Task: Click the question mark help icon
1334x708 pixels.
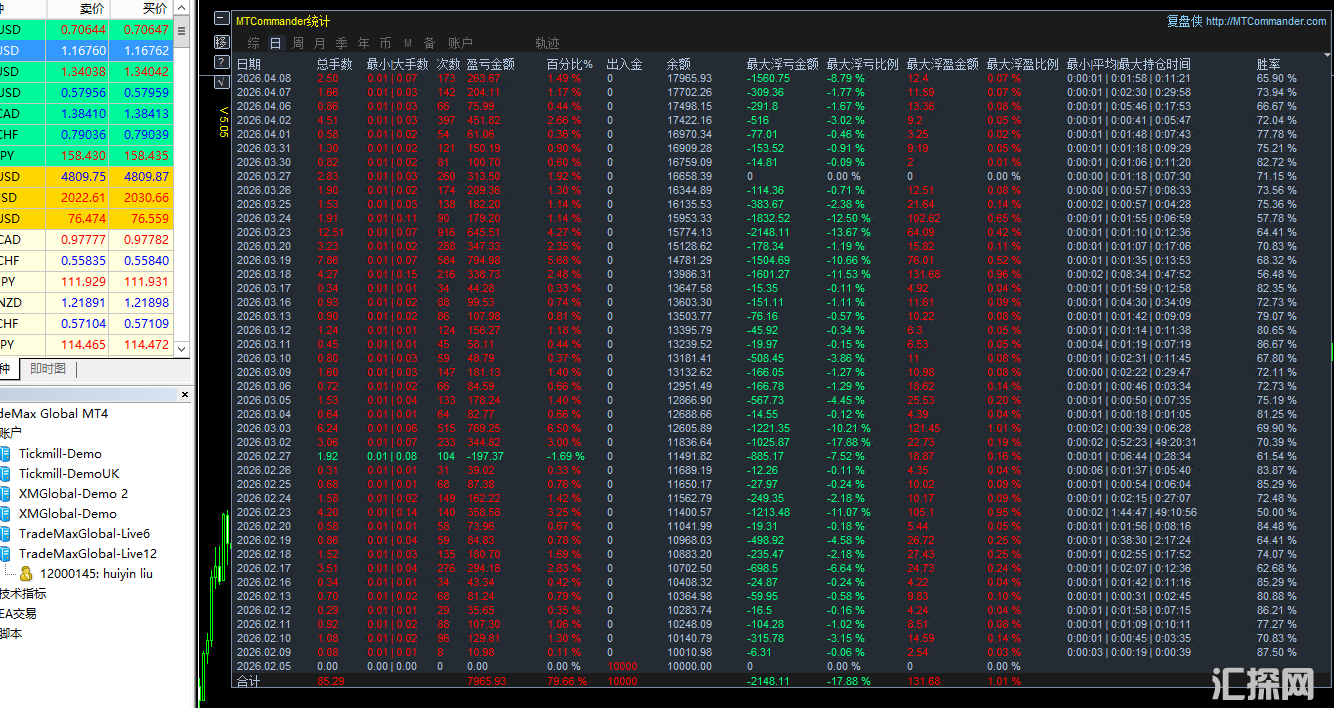Action: click(221, 63)
